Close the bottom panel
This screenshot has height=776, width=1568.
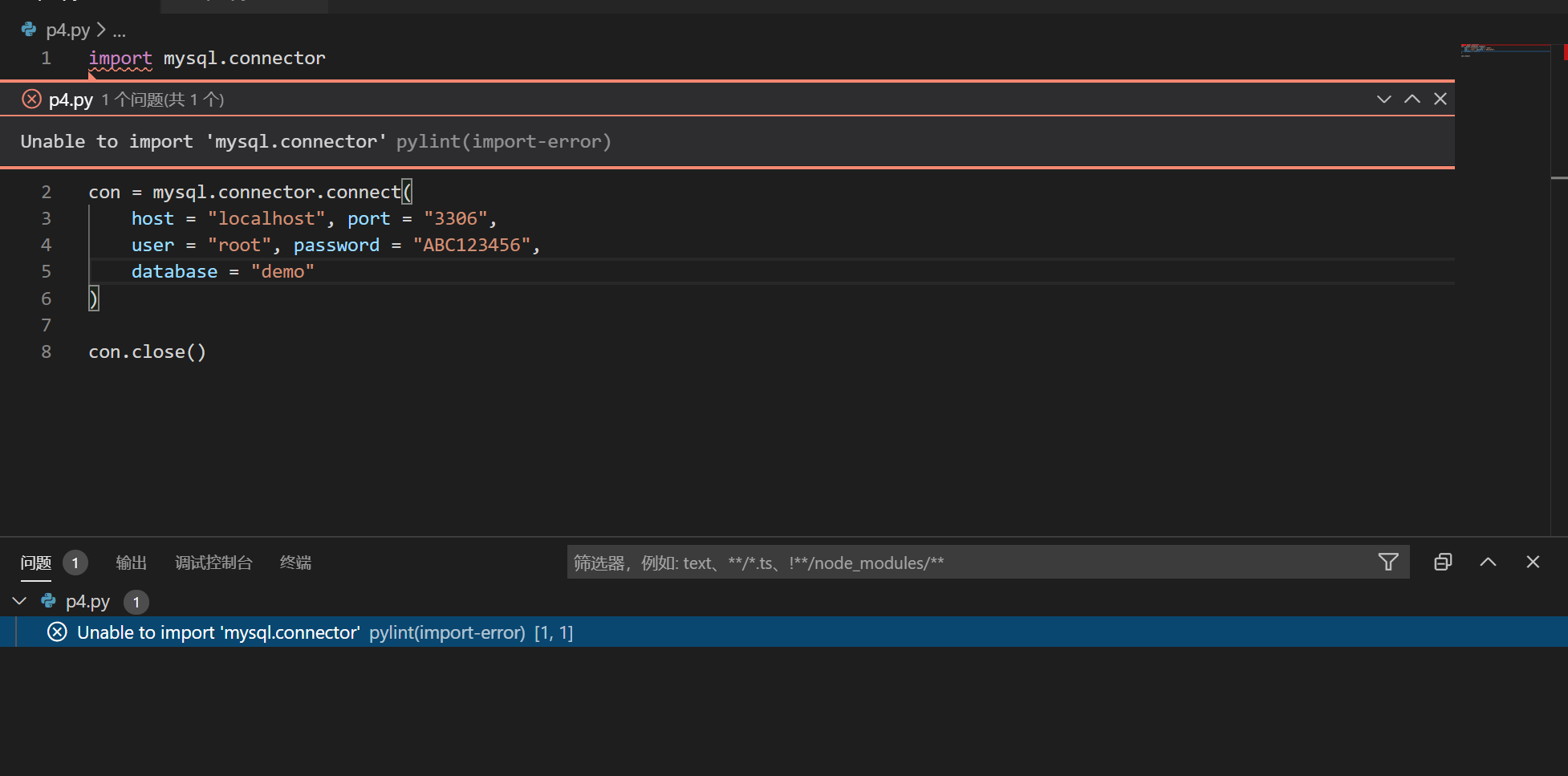(1533, 562)
